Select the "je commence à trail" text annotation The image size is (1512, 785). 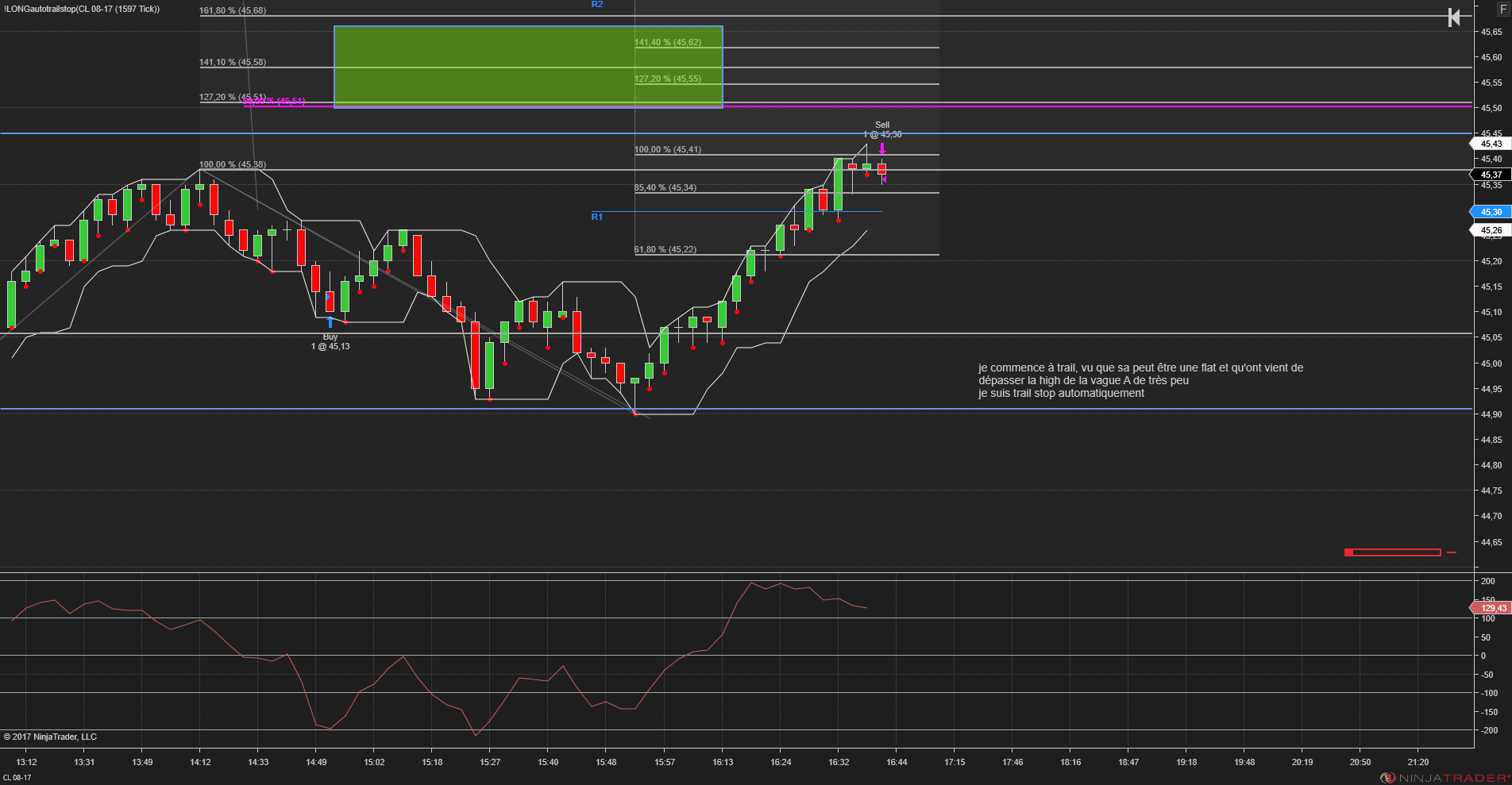tap(1140, 380)
